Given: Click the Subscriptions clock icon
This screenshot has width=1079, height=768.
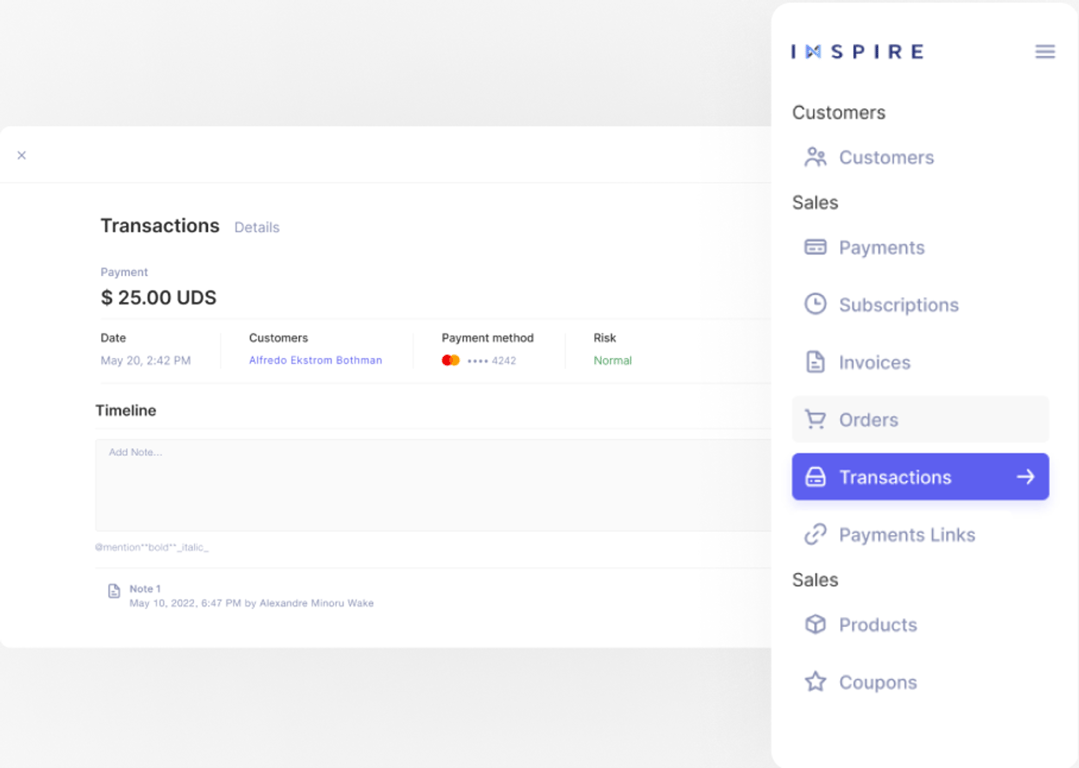Looking at the screenshot, I should pos(815,304).
